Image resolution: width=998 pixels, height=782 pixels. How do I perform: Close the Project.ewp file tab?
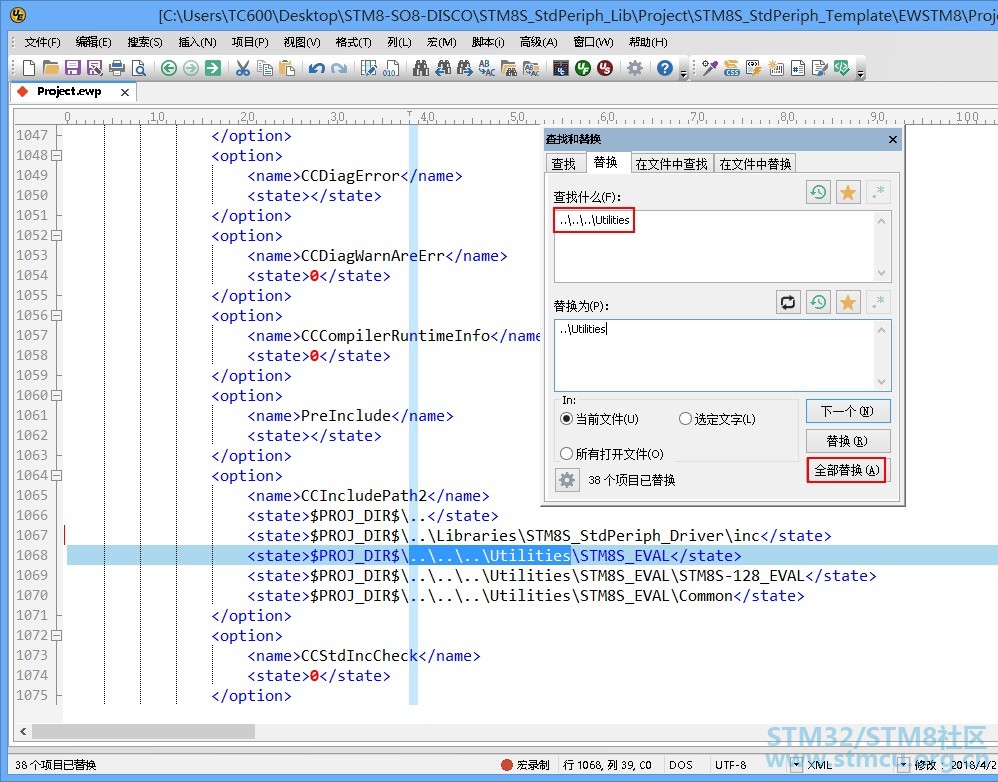click(x=125, y=92)
